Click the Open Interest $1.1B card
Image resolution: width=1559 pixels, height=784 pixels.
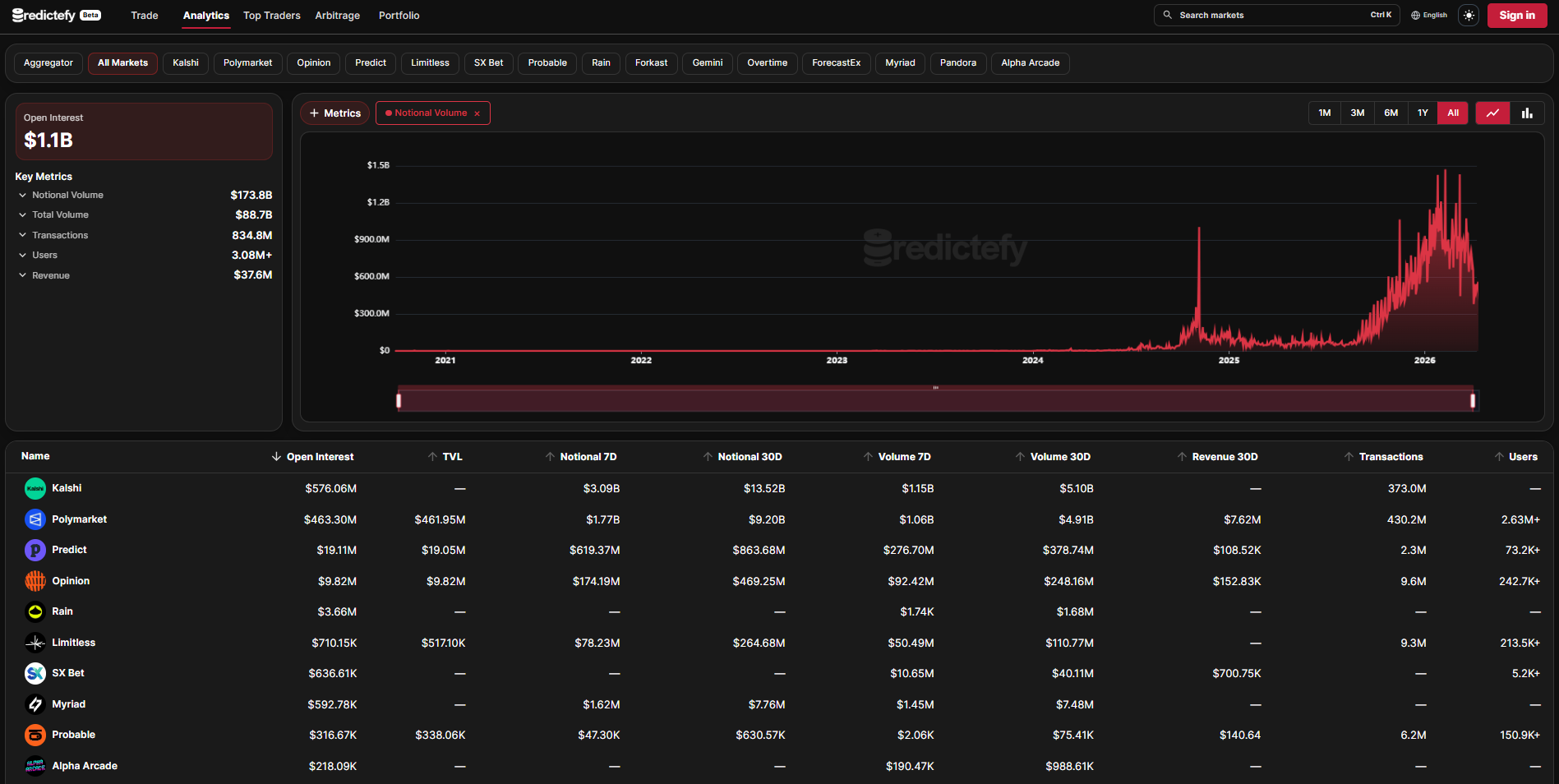(144, 131)
